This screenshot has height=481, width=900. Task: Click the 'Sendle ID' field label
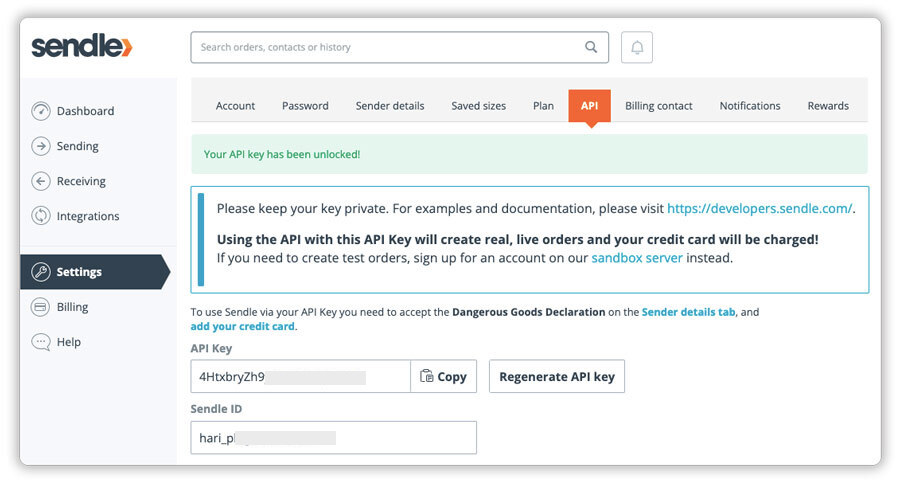click(x=216, y=409)
